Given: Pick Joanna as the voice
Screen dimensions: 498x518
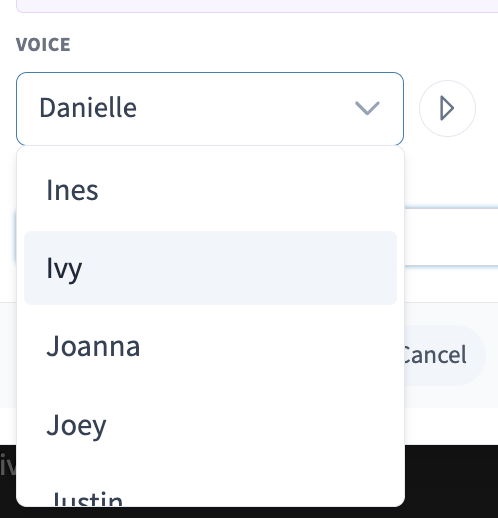Looking at the screenshot, I should (x=210, y=346).
